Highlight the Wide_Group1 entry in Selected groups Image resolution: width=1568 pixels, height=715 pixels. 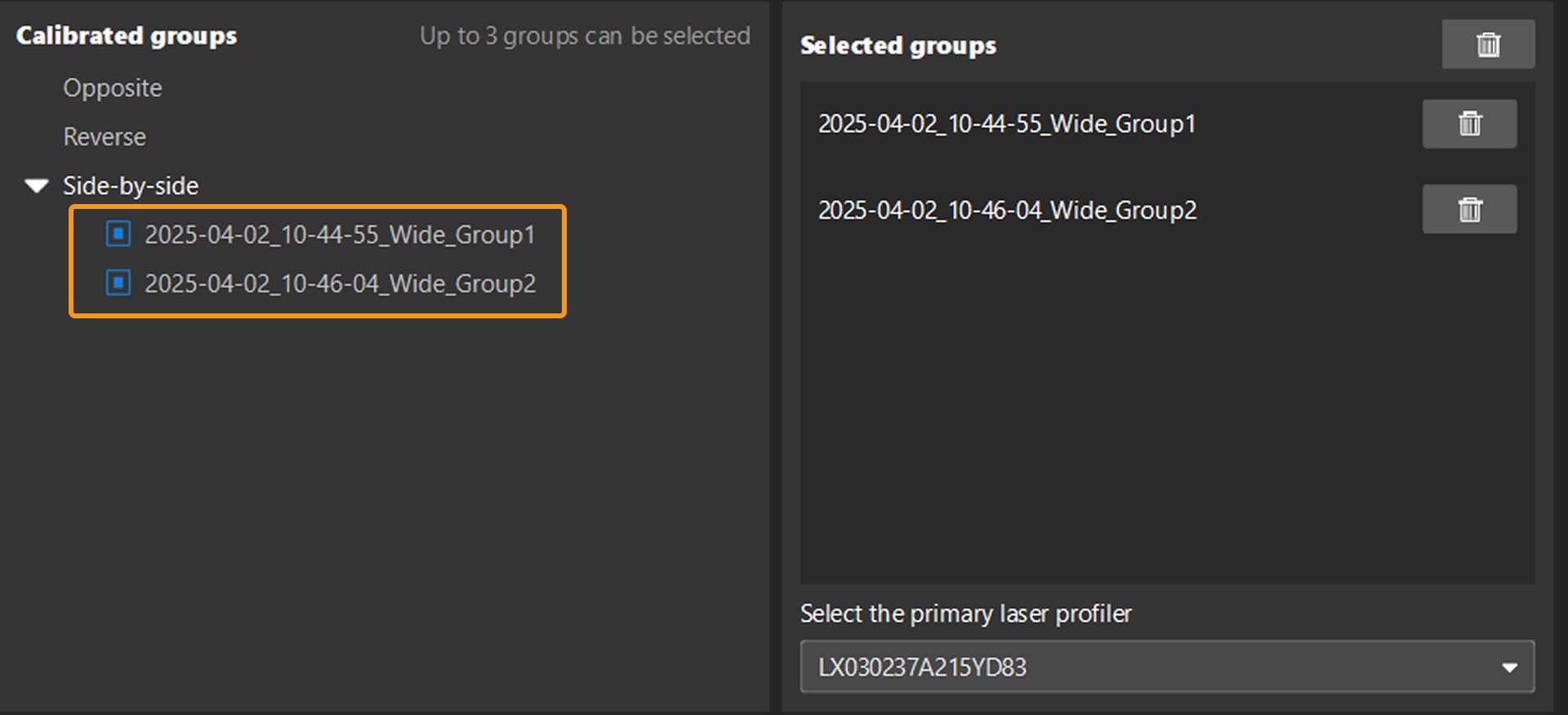(1007, 124)
